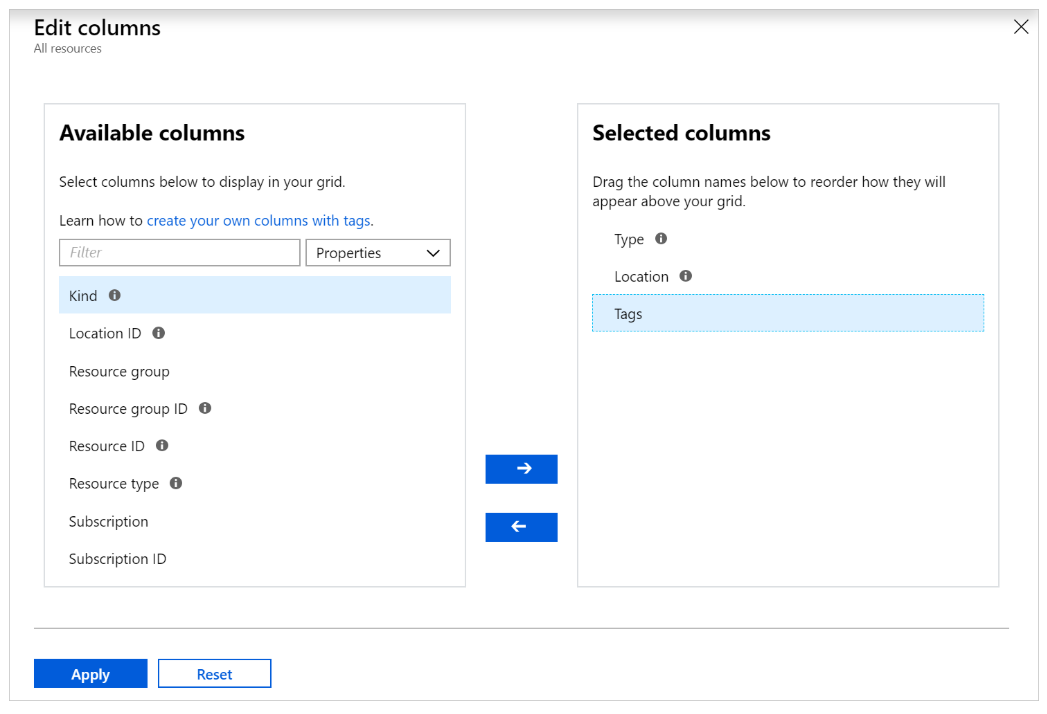Select Resource ID column

click(255, 445)
